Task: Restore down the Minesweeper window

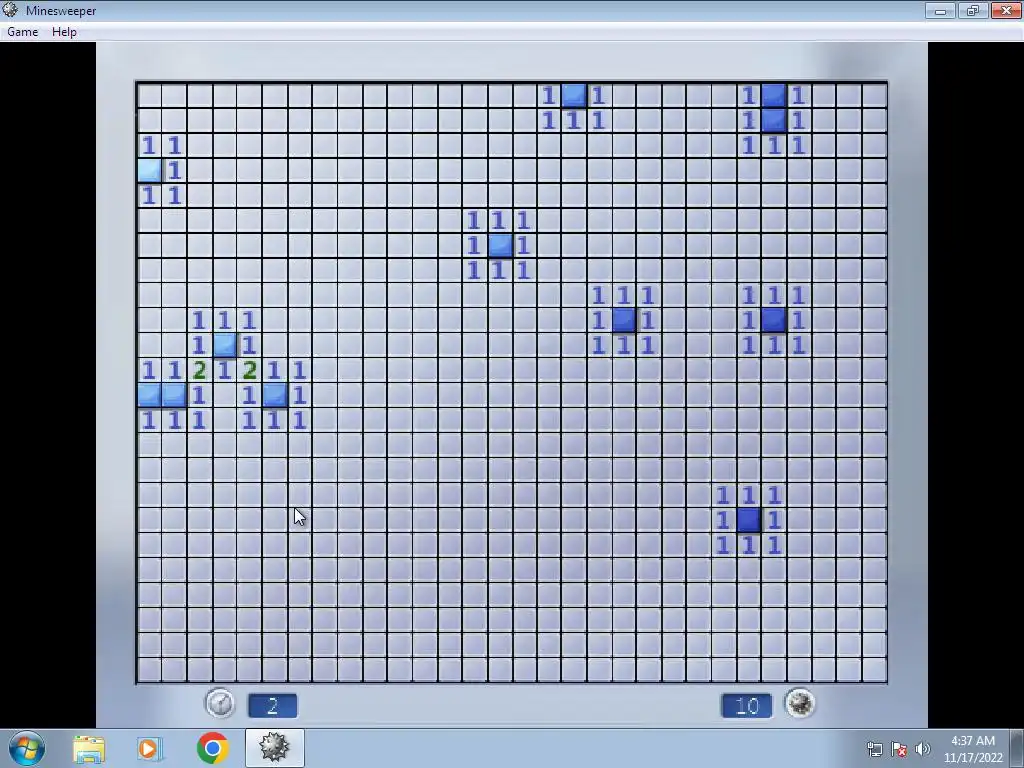Action: (973, 10)
